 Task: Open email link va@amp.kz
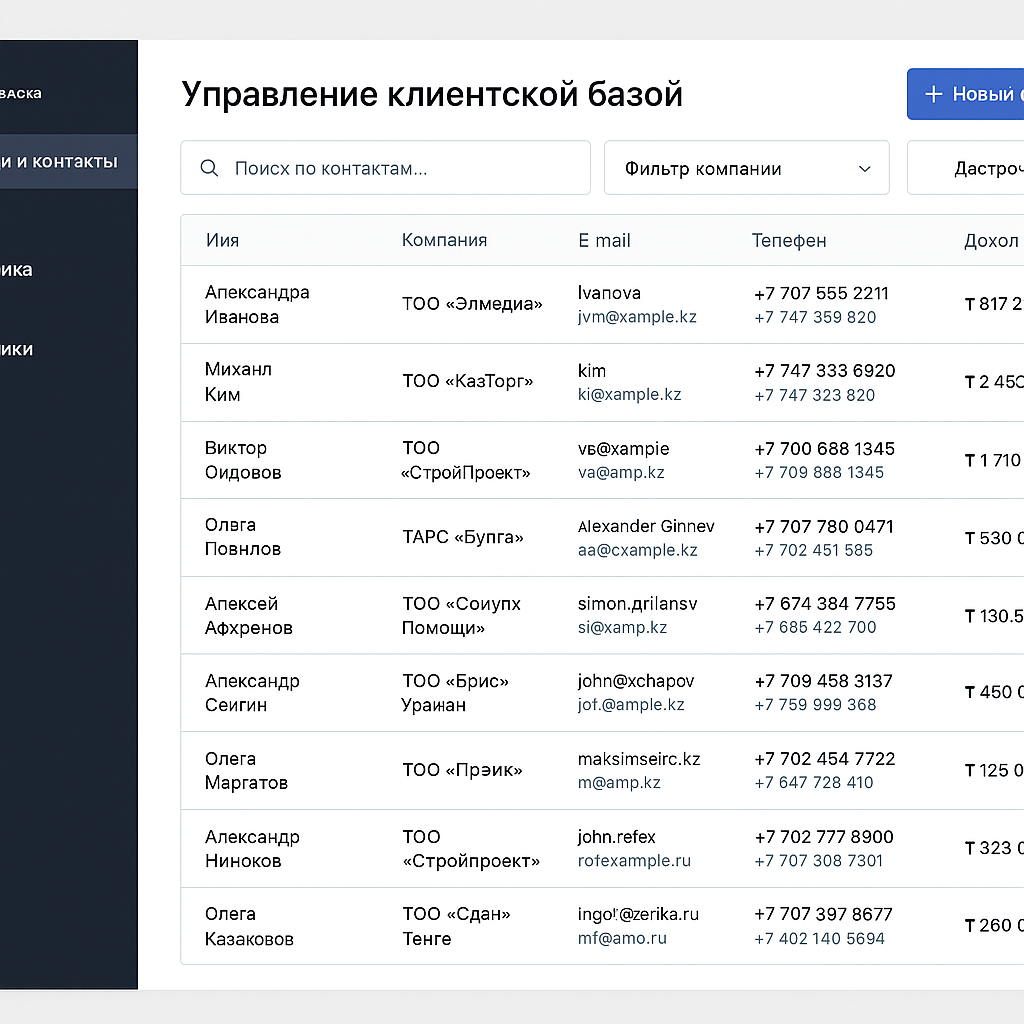[621, 472]
